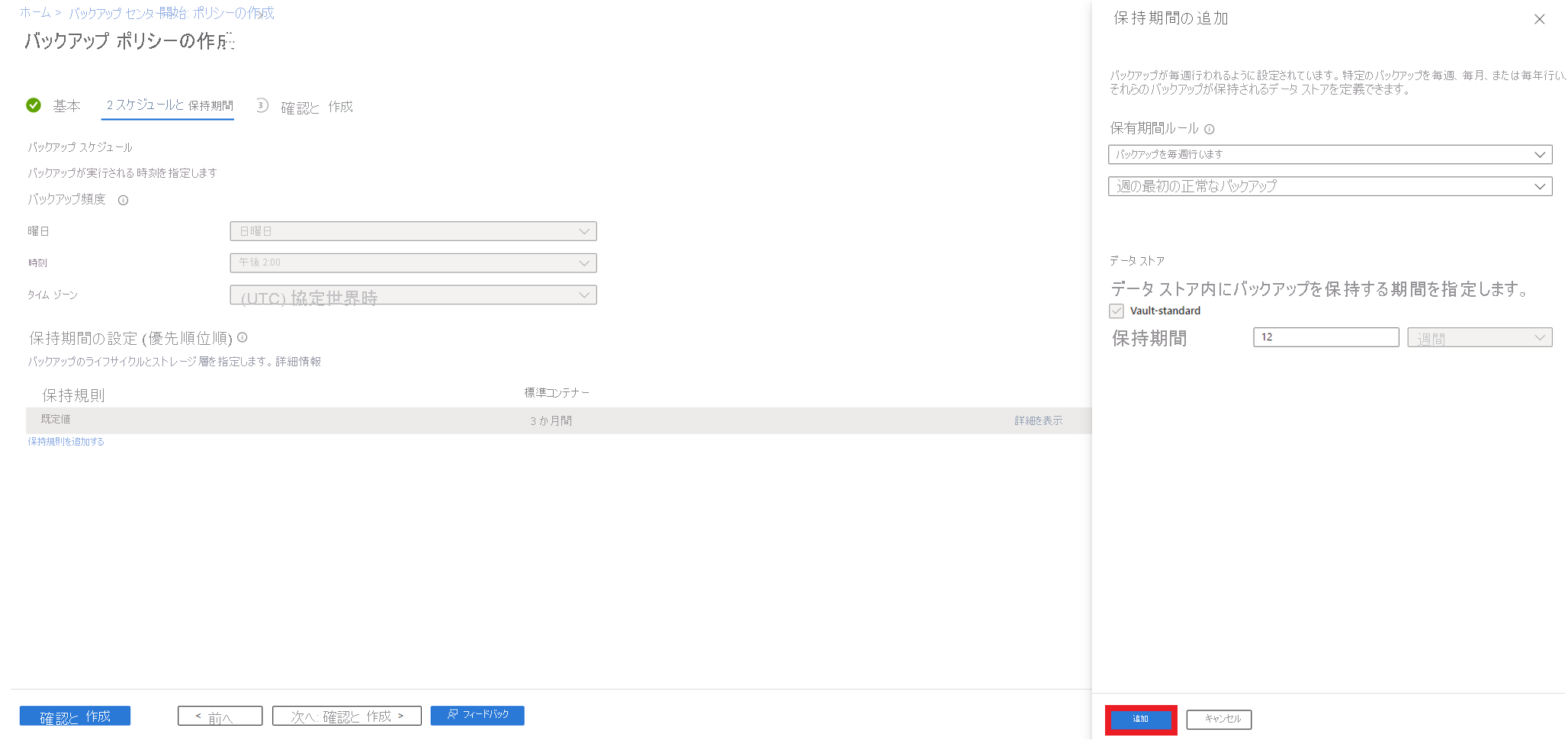
Task: Click the ホーム breadcrumb link
Action: click(x=35, y=13)
